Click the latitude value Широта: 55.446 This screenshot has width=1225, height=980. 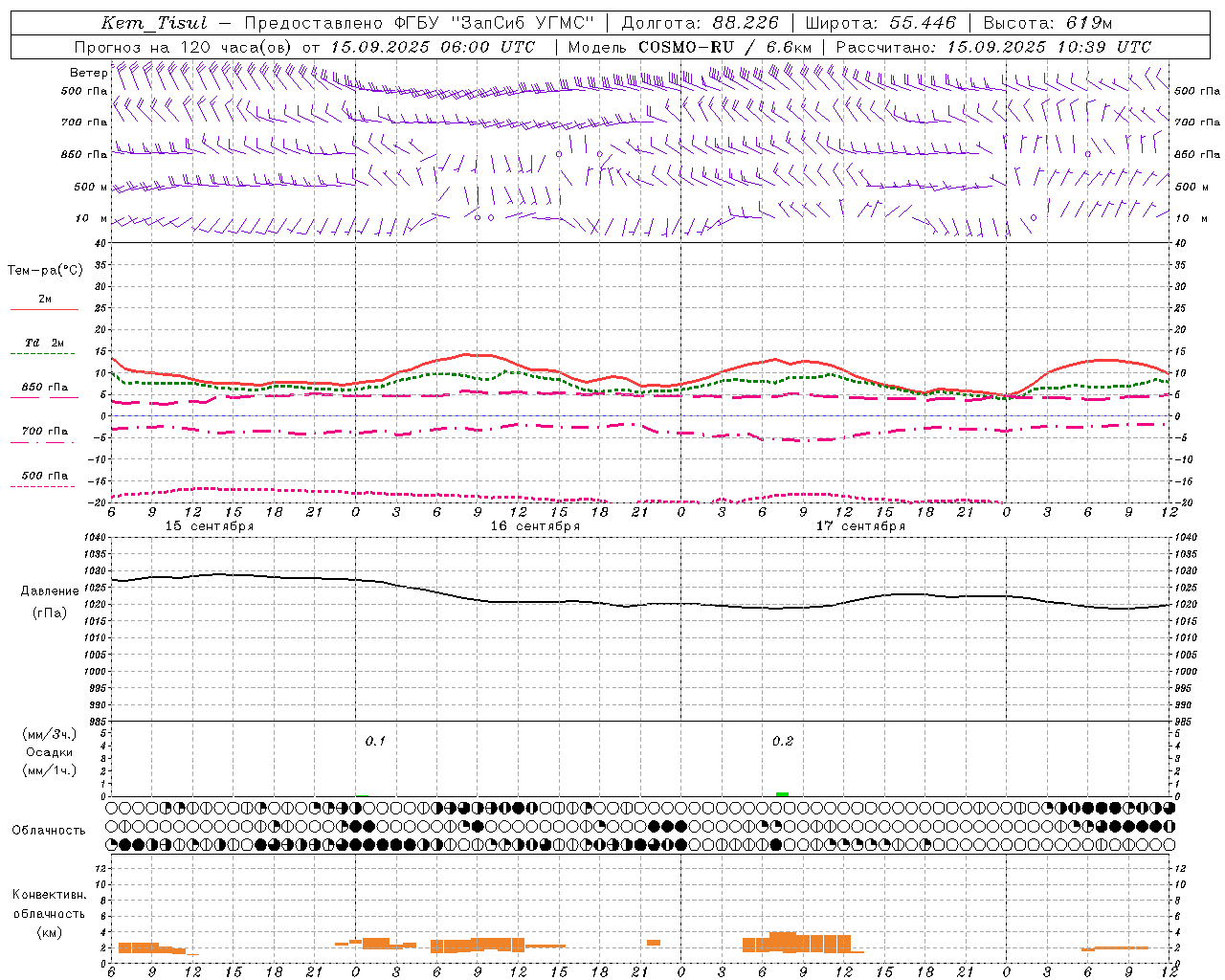pos(880,23)
